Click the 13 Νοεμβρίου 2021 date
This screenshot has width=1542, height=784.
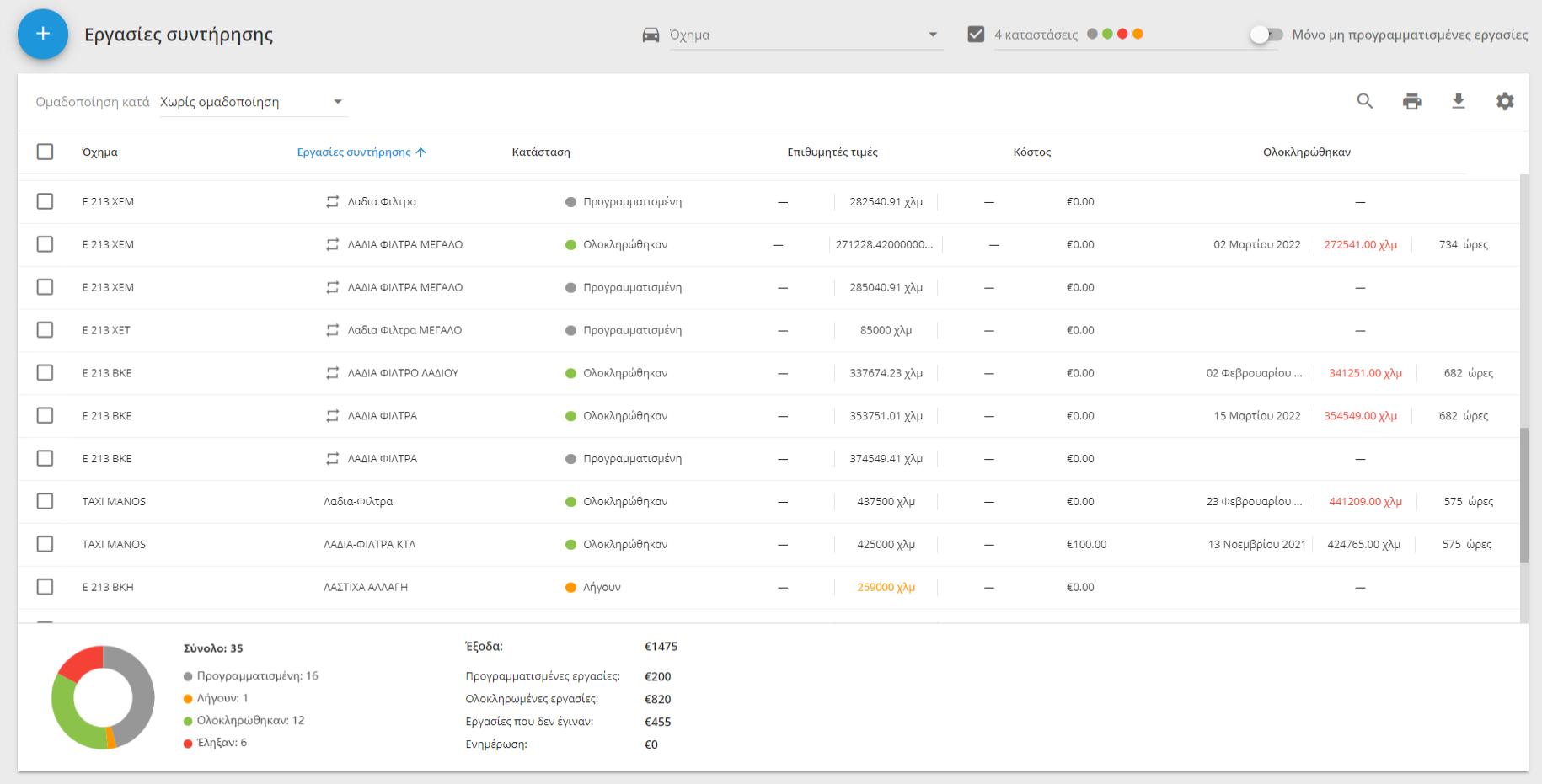(x=1256, y=545)
